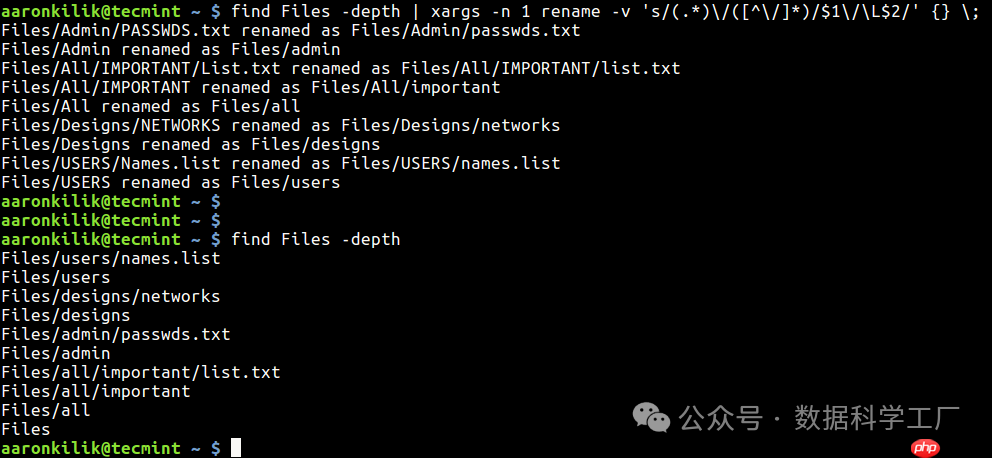Click the Files/Designs/NETWORKS renamed line

[281, 125]
